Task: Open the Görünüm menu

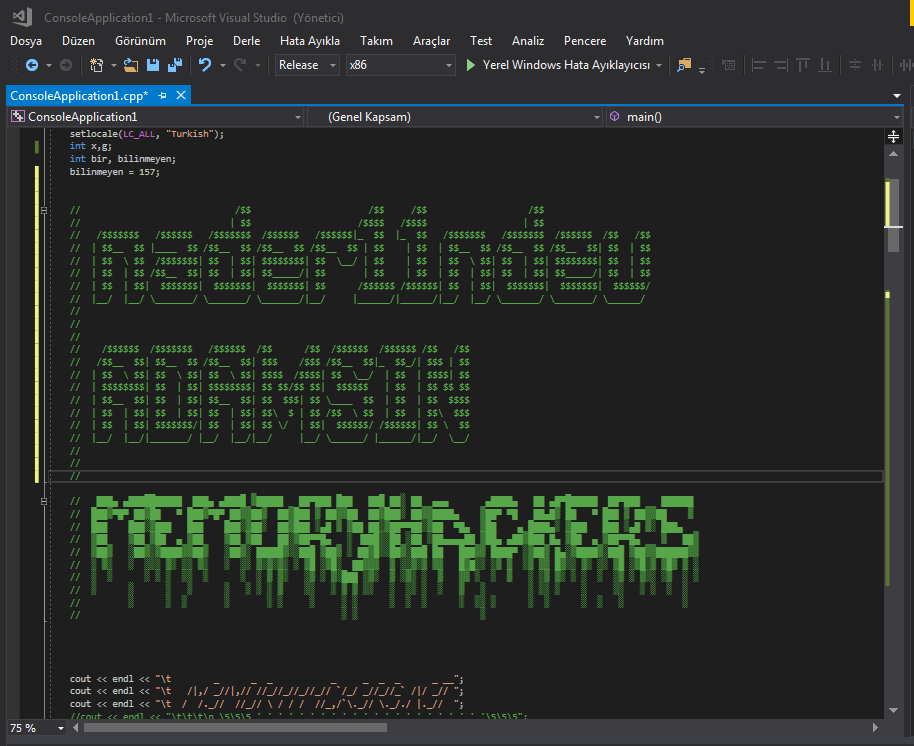Action: [x=140, y=41]
